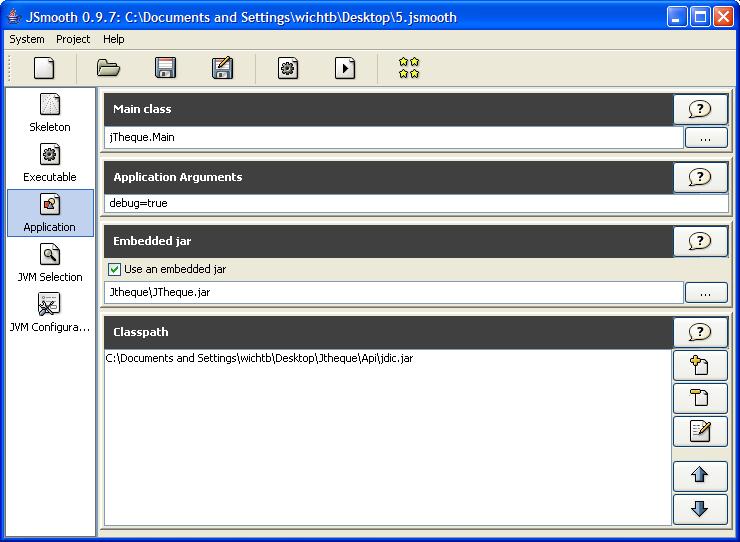Click the New project toolbar icon
Viewport: 740px width, 542px height.
44,68
